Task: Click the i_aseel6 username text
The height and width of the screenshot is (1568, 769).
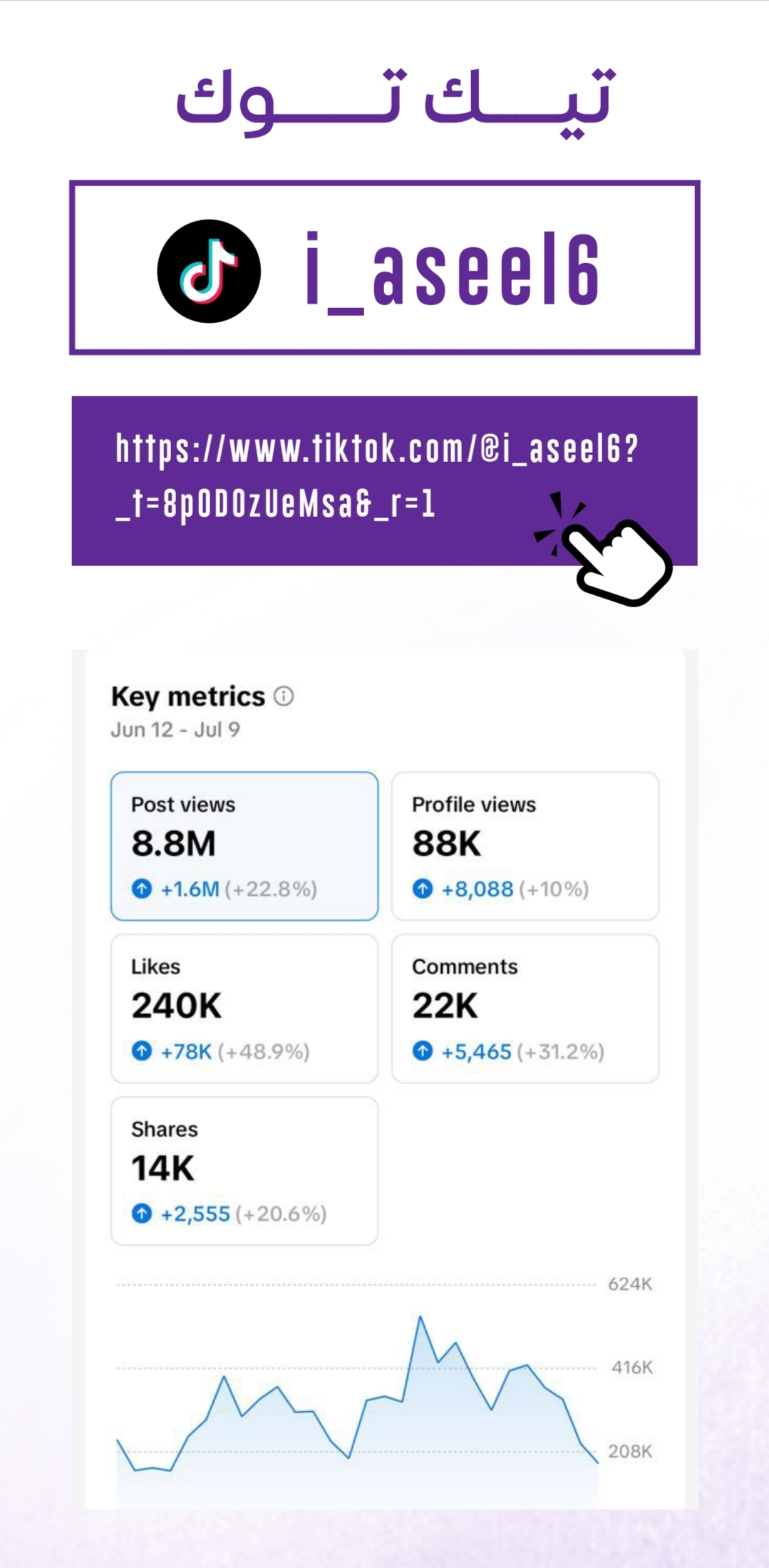Action: click(452, 271)
